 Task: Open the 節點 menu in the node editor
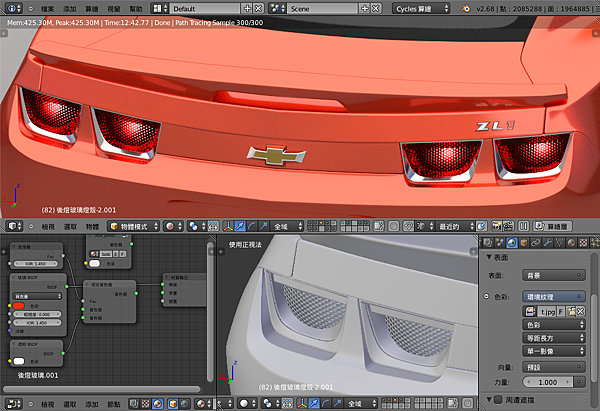[114, 404]
